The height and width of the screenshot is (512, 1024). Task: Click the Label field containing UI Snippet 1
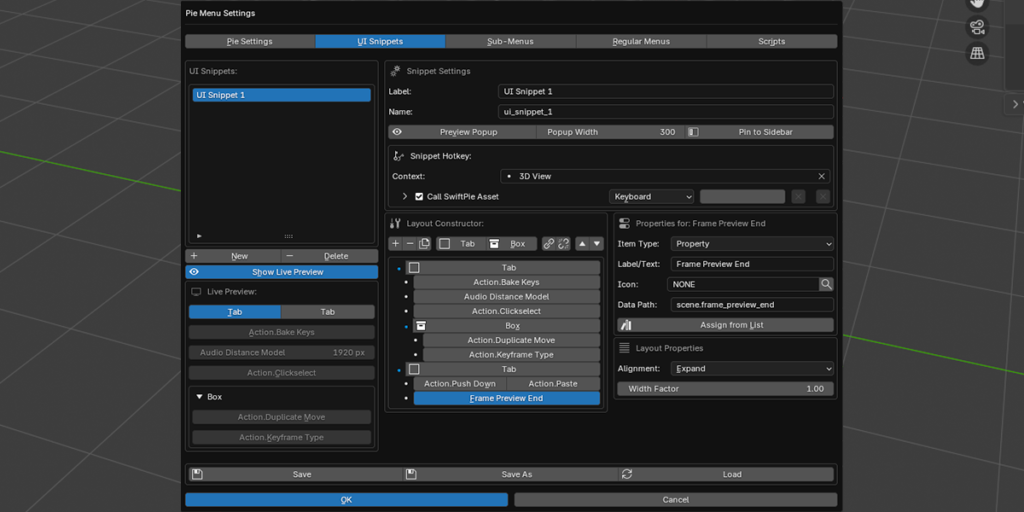click(665, 91)
